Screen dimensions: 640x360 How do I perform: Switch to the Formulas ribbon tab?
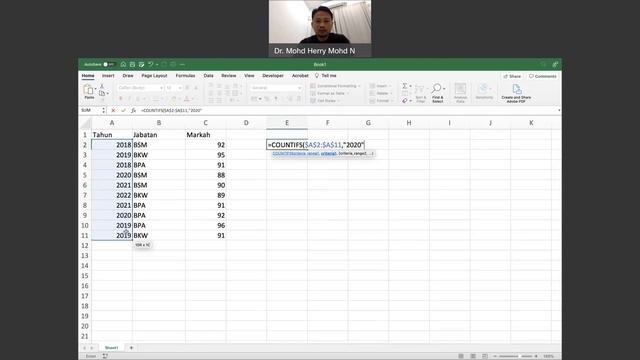pos(185,76)
